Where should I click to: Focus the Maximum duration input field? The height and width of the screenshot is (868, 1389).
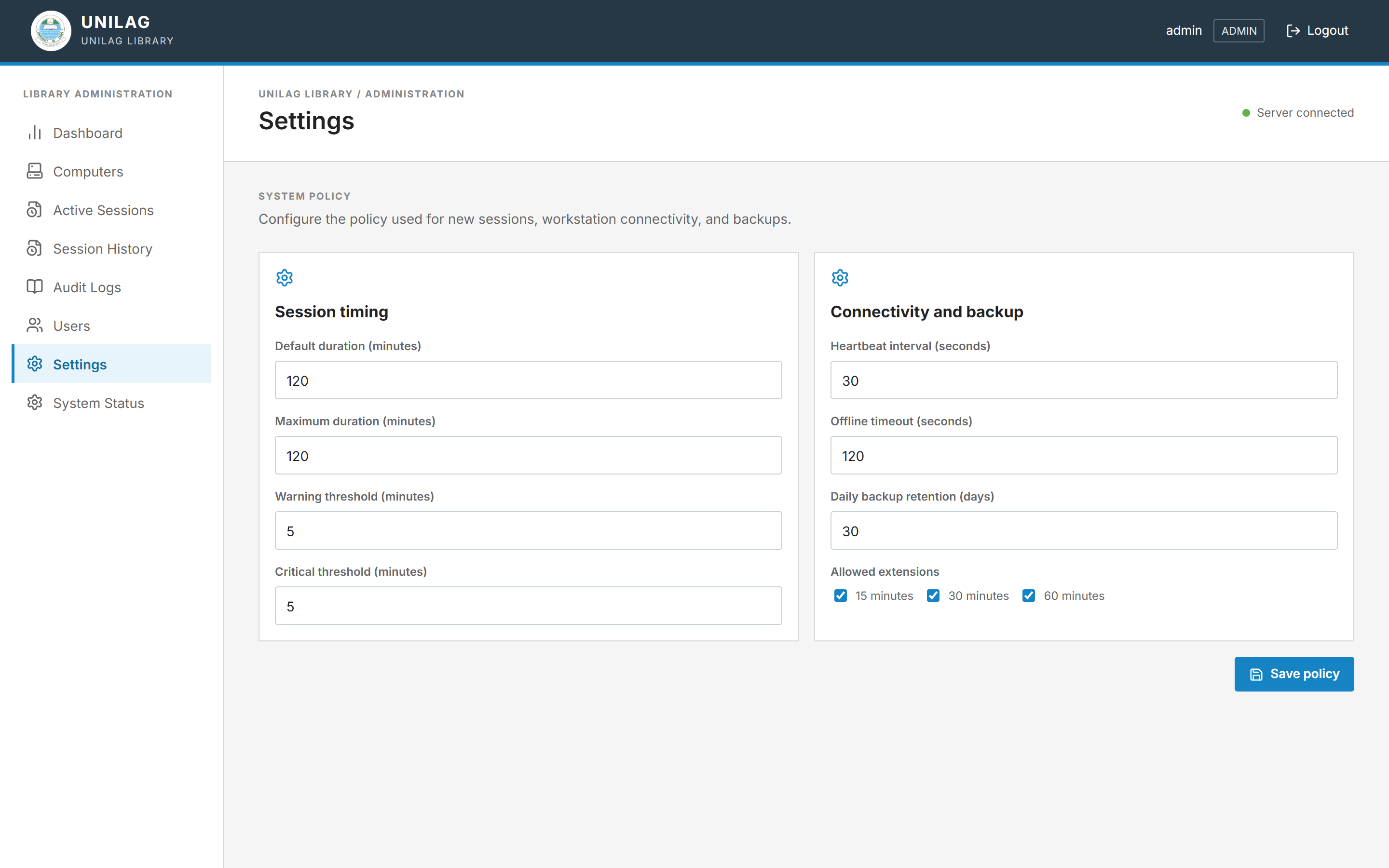pyautogui.click(x=528, y=455)
